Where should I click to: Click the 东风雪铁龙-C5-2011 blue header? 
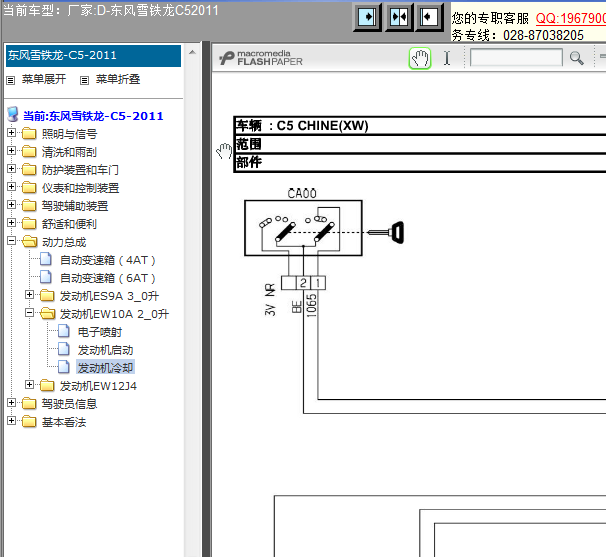click(93, 56)
